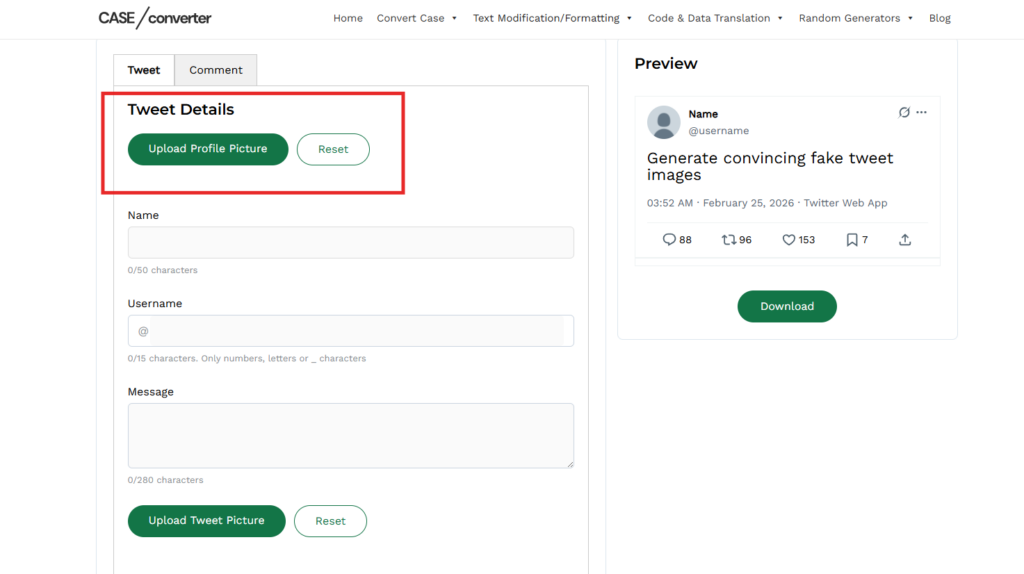
Task: Click the timestamp '03:52 AM · February 25, 2026'
Action: [x=720, y=203]
